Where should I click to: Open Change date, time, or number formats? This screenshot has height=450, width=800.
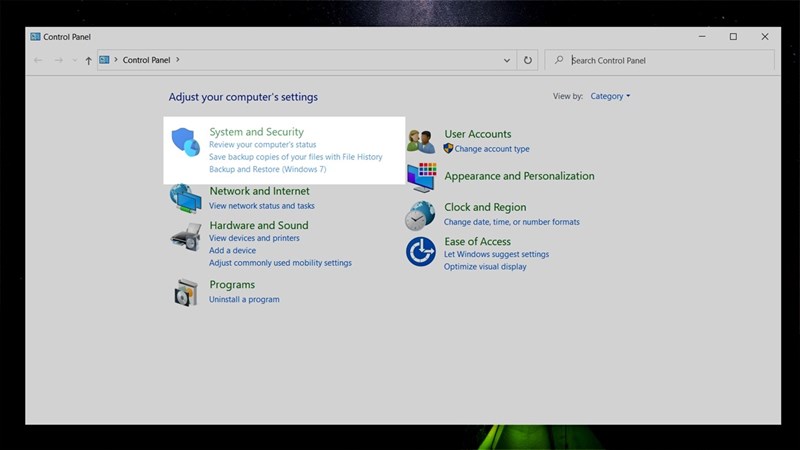click(x=512, y=222)
